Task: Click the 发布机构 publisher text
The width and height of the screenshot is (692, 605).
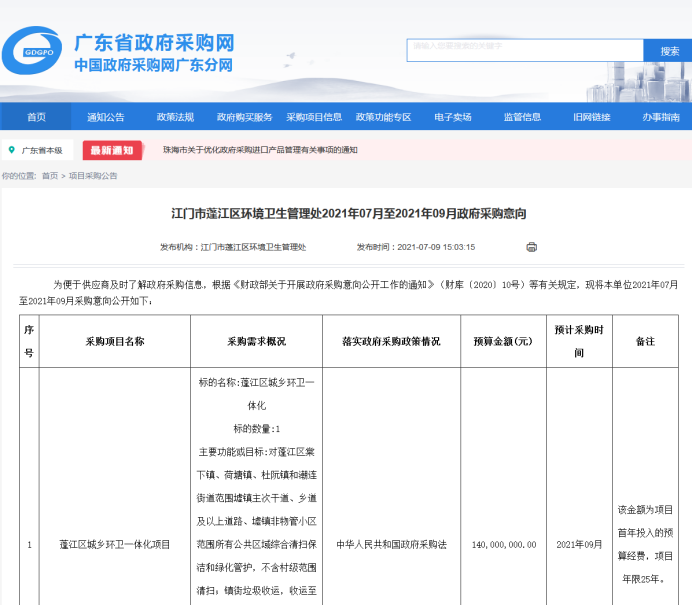Action: click(233, 247)
